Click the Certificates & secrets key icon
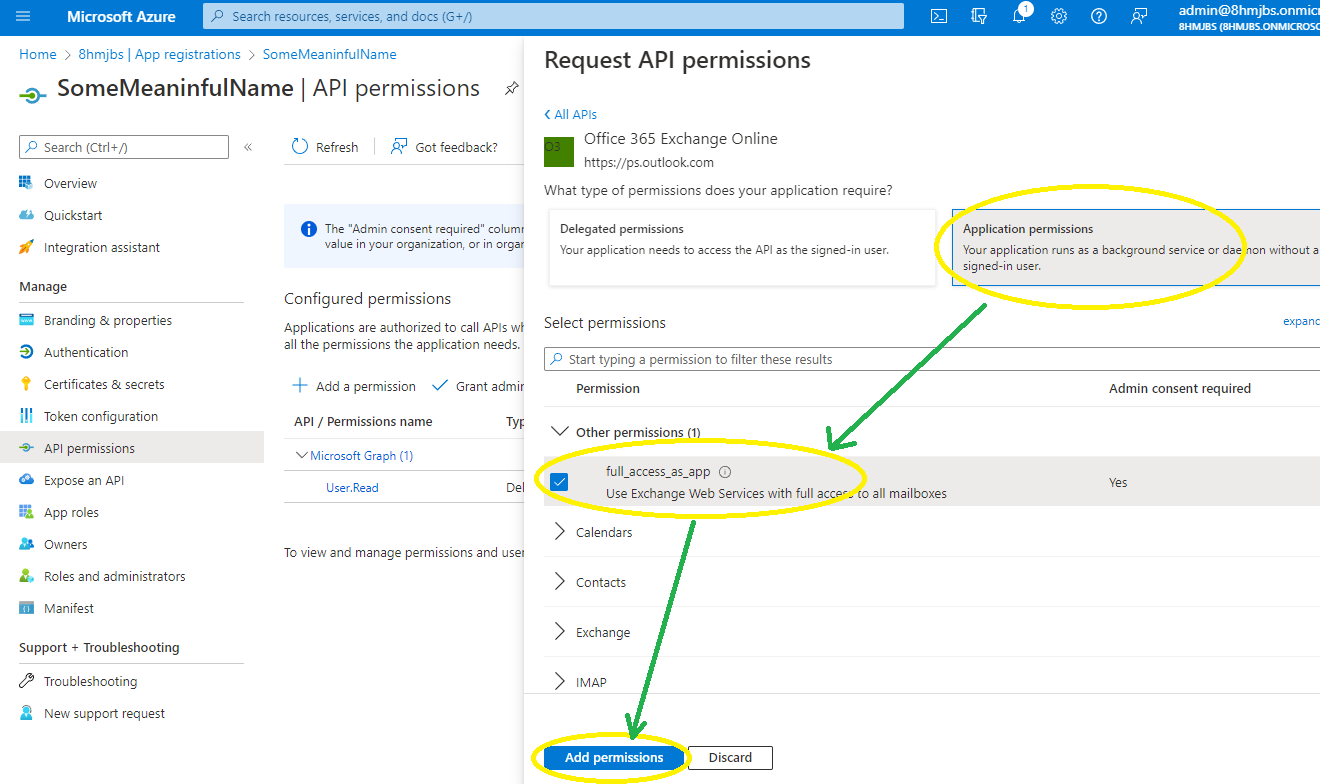 coord(27,384)
